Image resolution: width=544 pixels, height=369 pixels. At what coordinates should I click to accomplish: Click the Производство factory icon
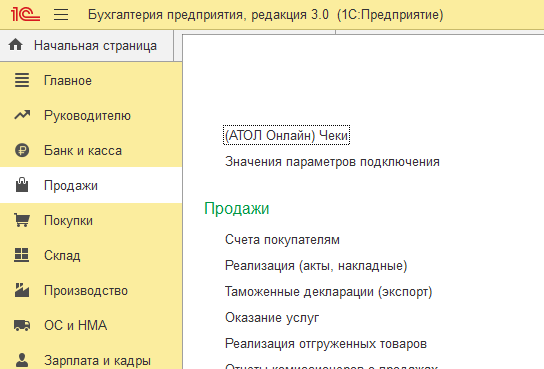[22, 290]
